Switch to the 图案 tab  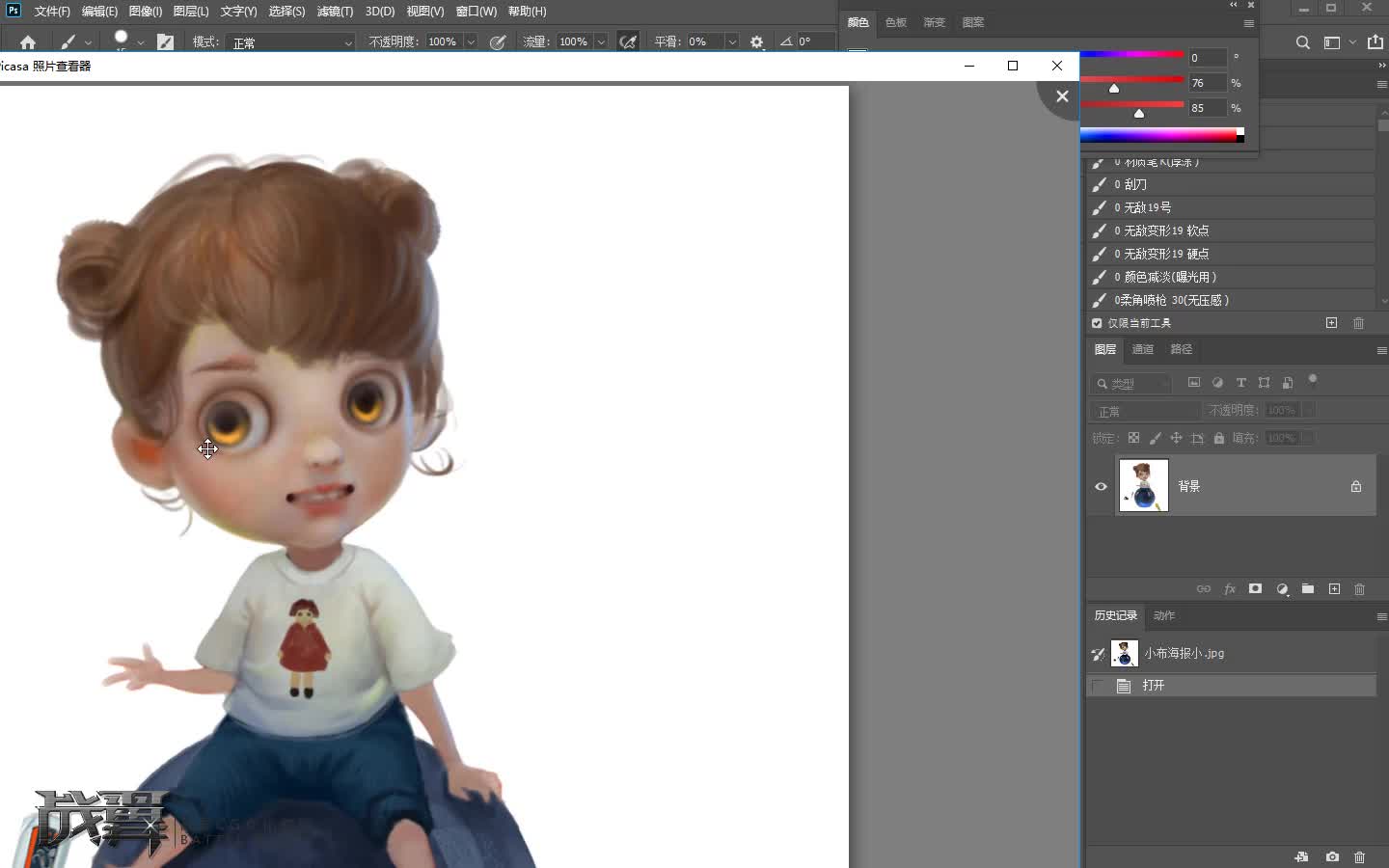(x=973, y=22)
